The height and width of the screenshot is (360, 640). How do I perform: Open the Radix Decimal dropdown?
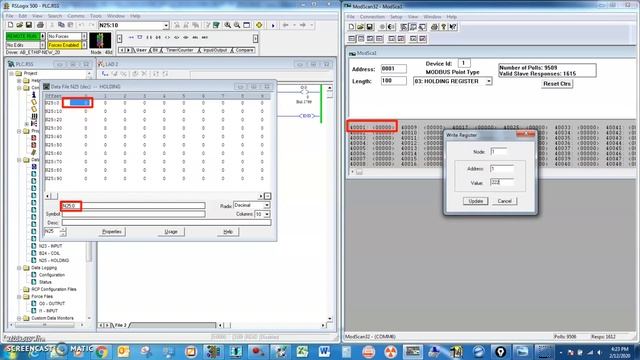(267, 205)
